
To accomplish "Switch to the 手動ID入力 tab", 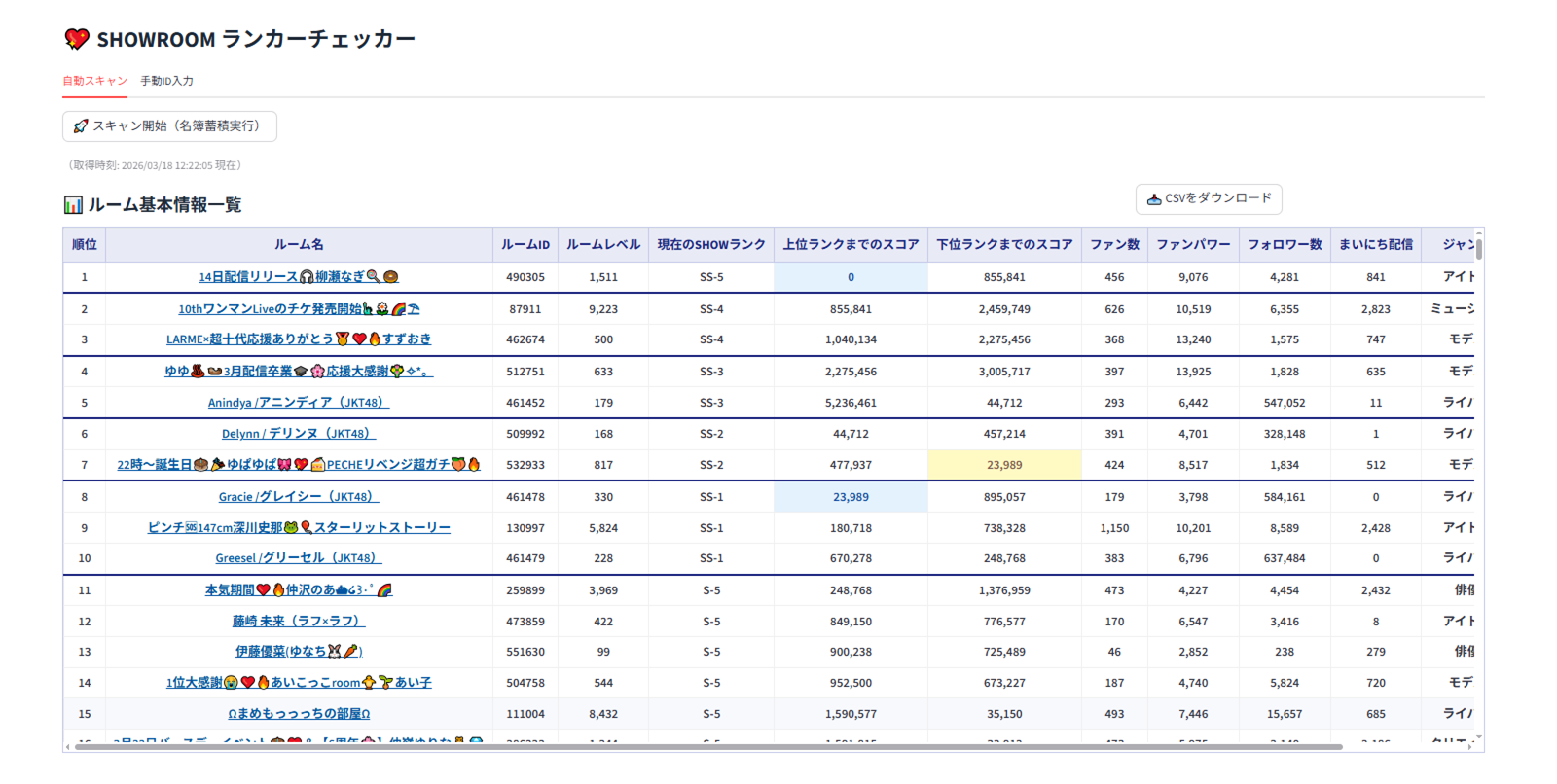I will [x=166, y=81].
